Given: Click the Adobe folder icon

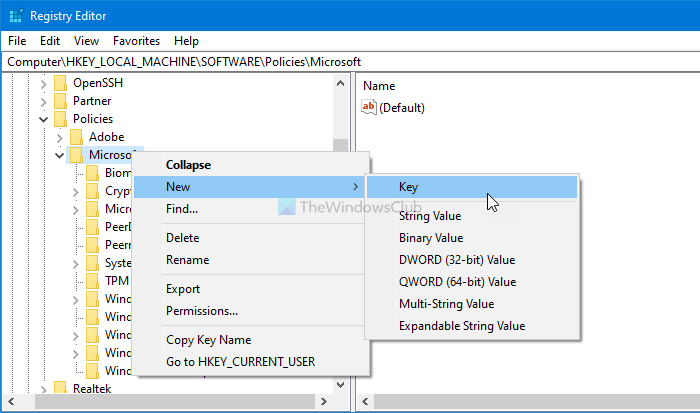Looking at the screenshot, I should pyautogui.click(x=75, y=136).
